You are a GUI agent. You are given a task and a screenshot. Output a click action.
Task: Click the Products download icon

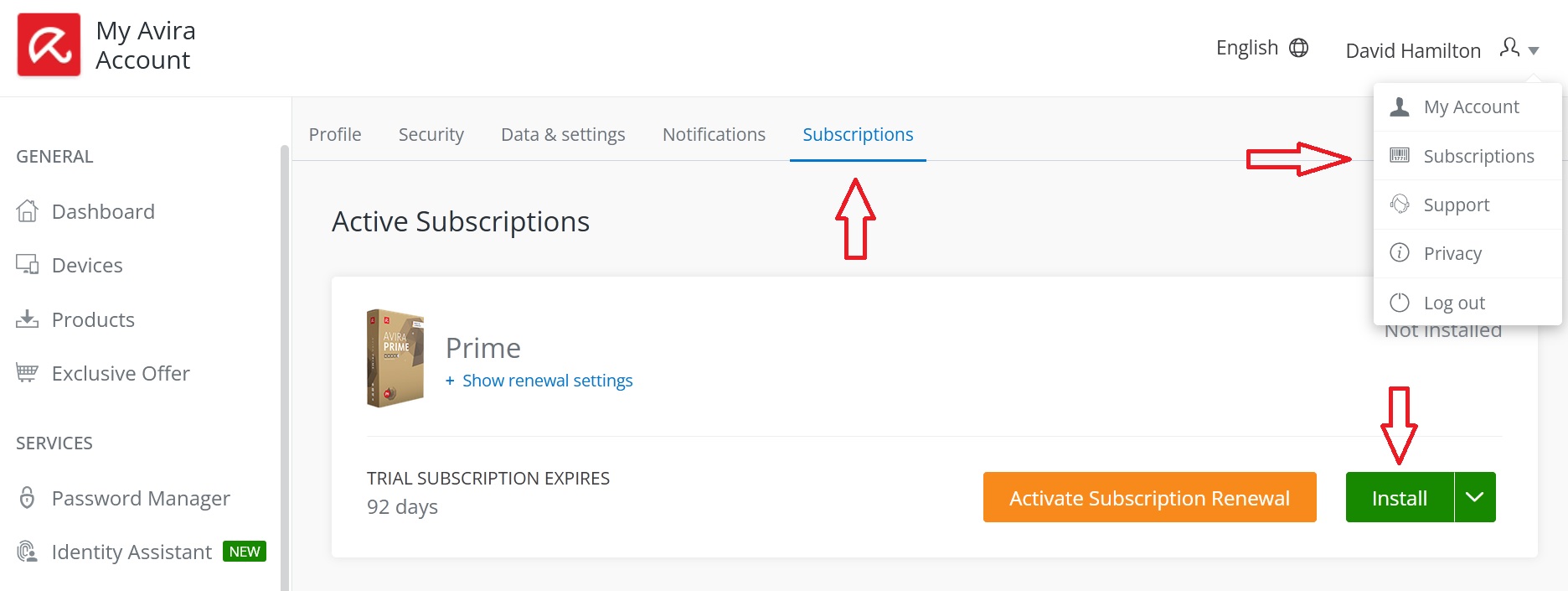28,319
